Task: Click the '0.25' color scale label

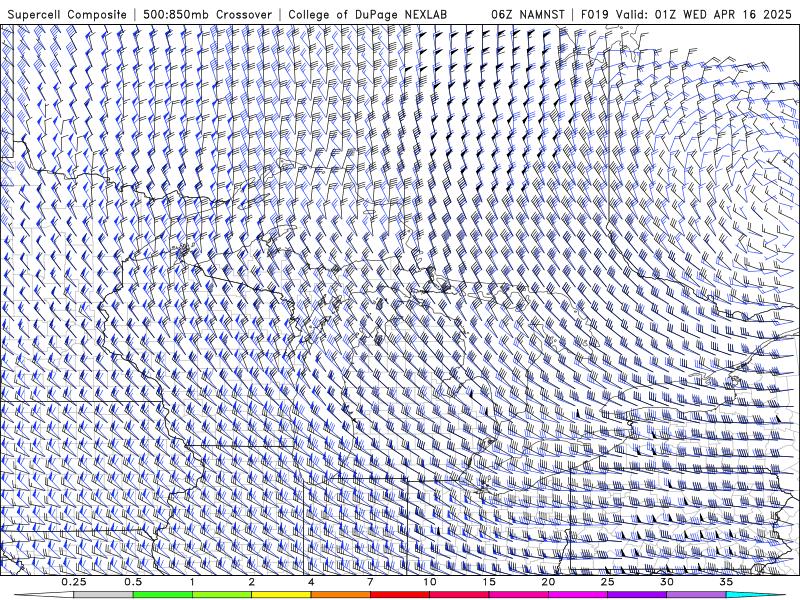Action: pyautogui.click(x=74, y=582)
